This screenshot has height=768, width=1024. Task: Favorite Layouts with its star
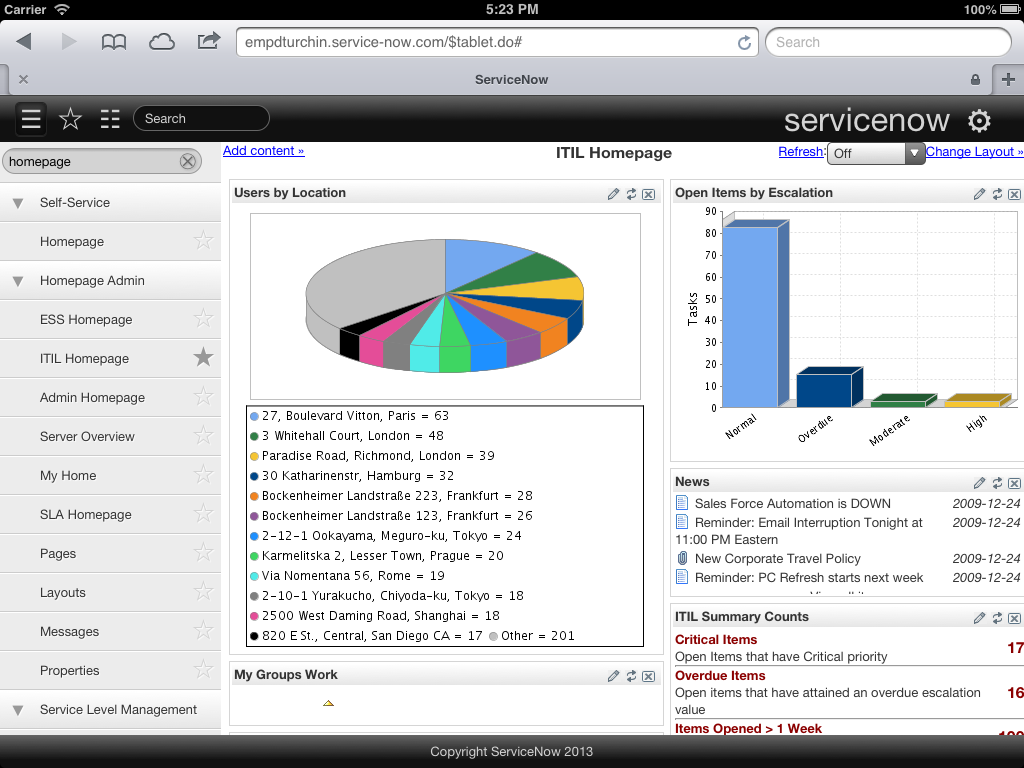pos(203,592)
